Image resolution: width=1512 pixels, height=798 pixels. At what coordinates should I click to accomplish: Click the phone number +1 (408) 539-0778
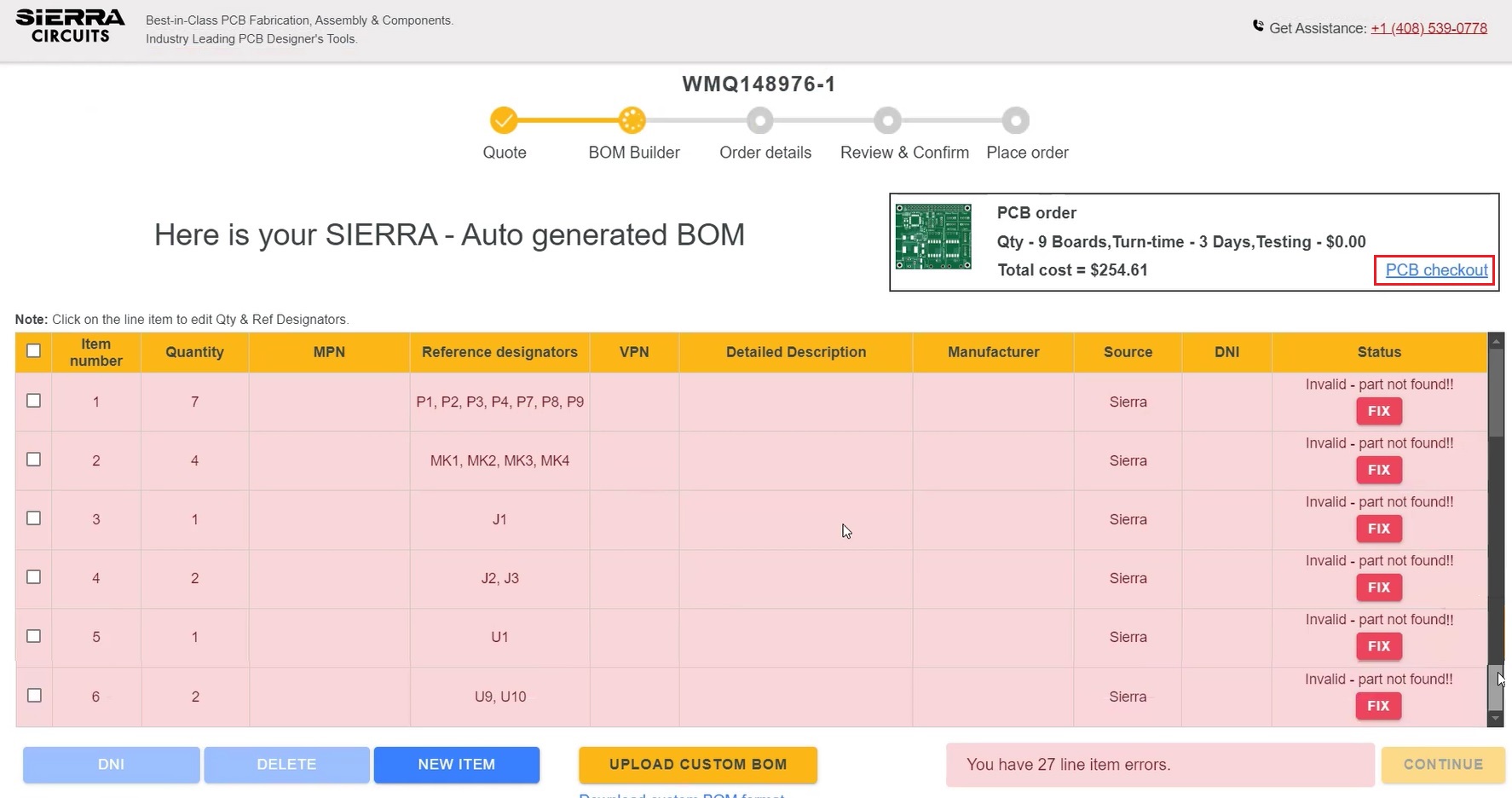tap(1428, 28)
